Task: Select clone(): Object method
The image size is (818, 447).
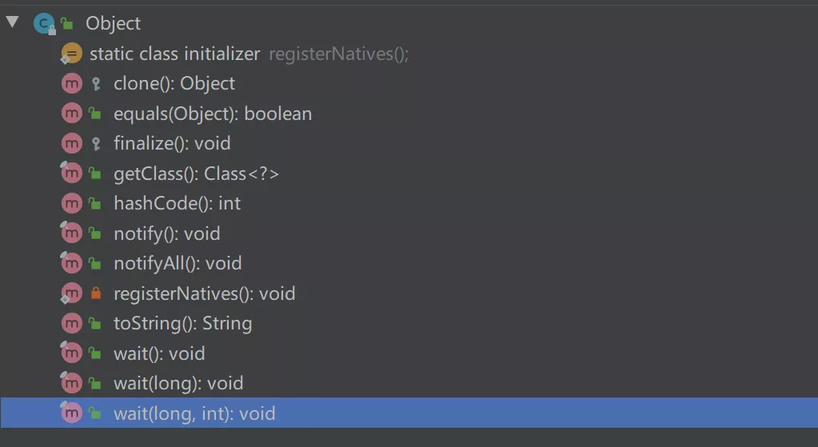Action: (x=409, y=83)
